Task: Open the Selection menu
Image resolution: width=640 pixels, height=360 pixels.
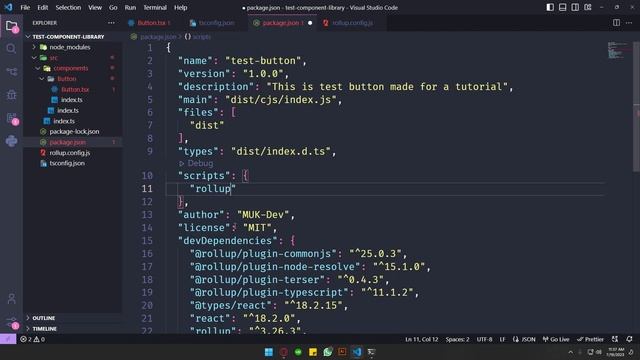Action: [68, 7]
